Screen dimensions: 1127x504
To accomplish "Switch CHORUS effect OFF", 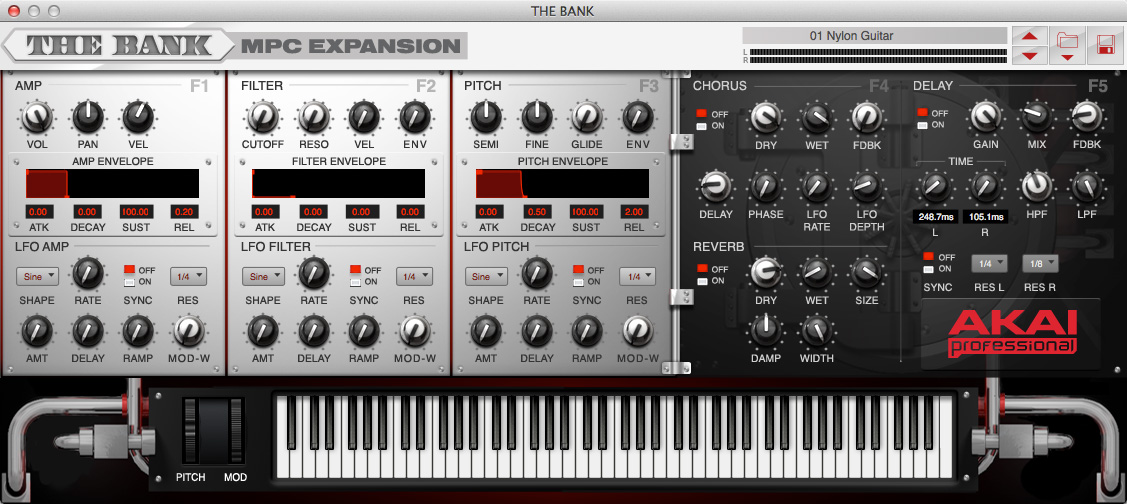I will tap(701, 114).
